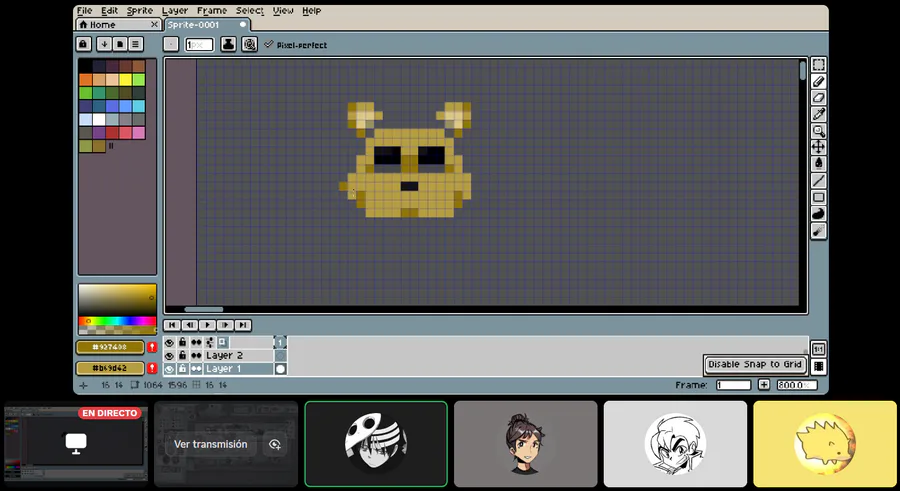Toggle visibility of all layers in timeline header

pyautogui.click(x=169, y=342)
